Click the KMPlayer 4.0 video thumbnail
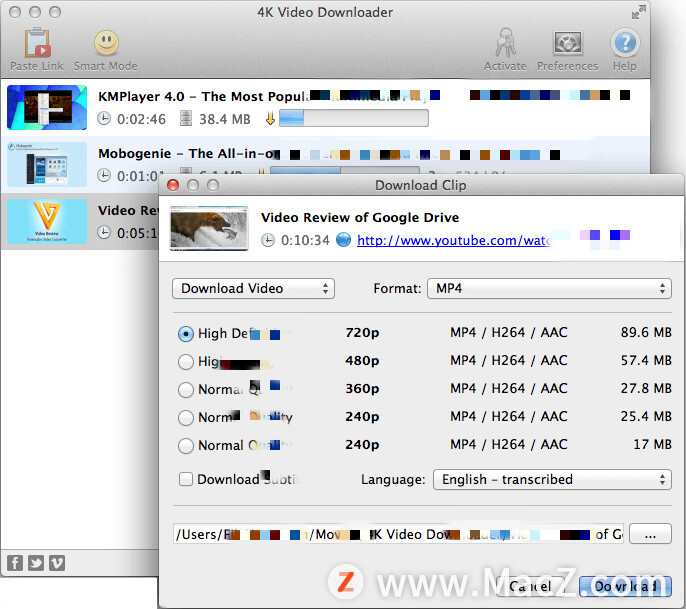 47,107
